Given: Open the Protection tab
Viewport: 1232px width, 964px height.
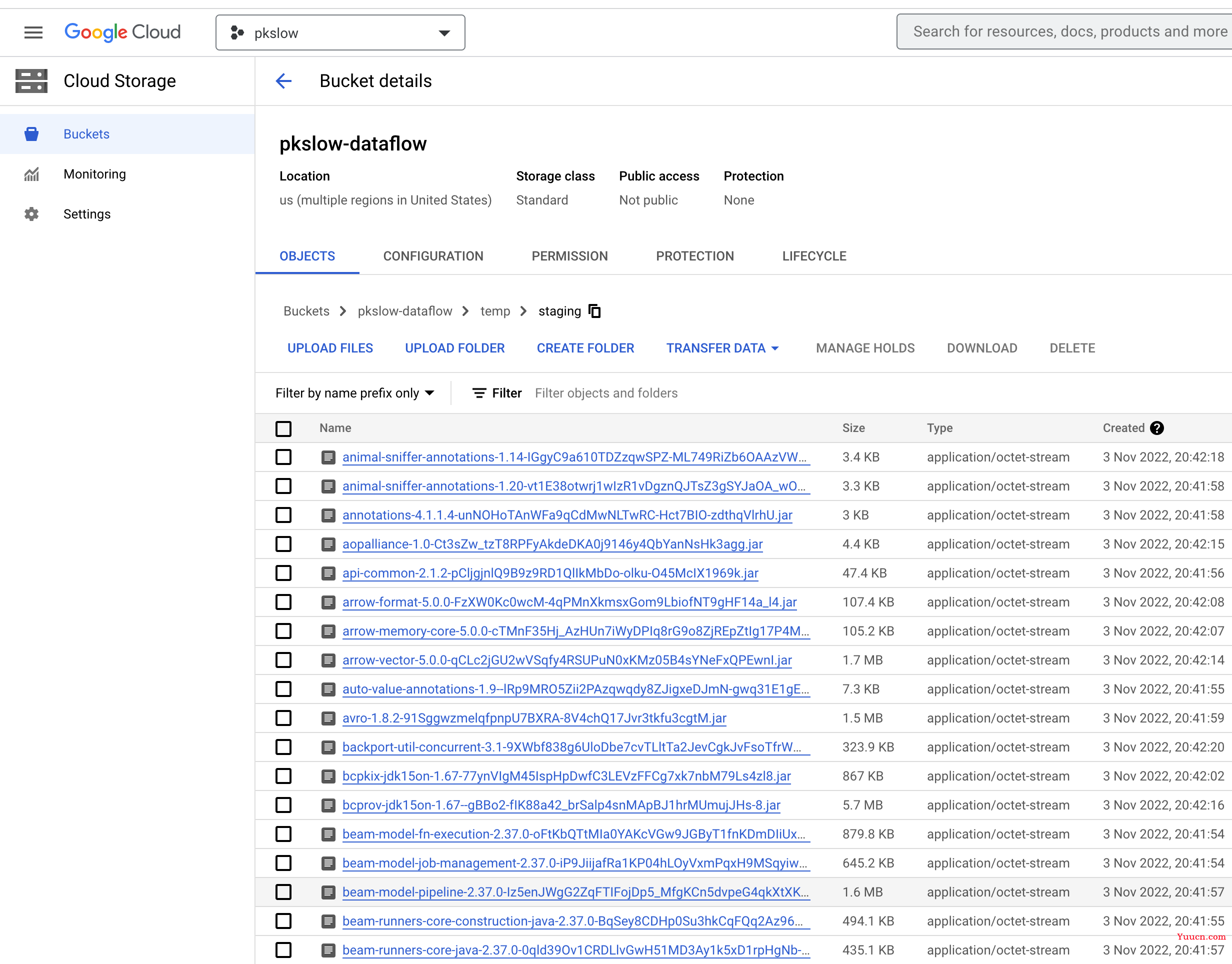Looking at the screenshot, I should [x=694, y=256].
